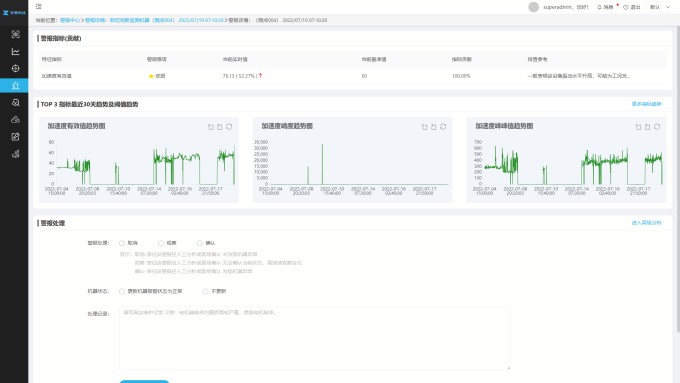680x383 pixels.
Task: Open the sidebar cloud icon
Action: click(x=16, y=120)
